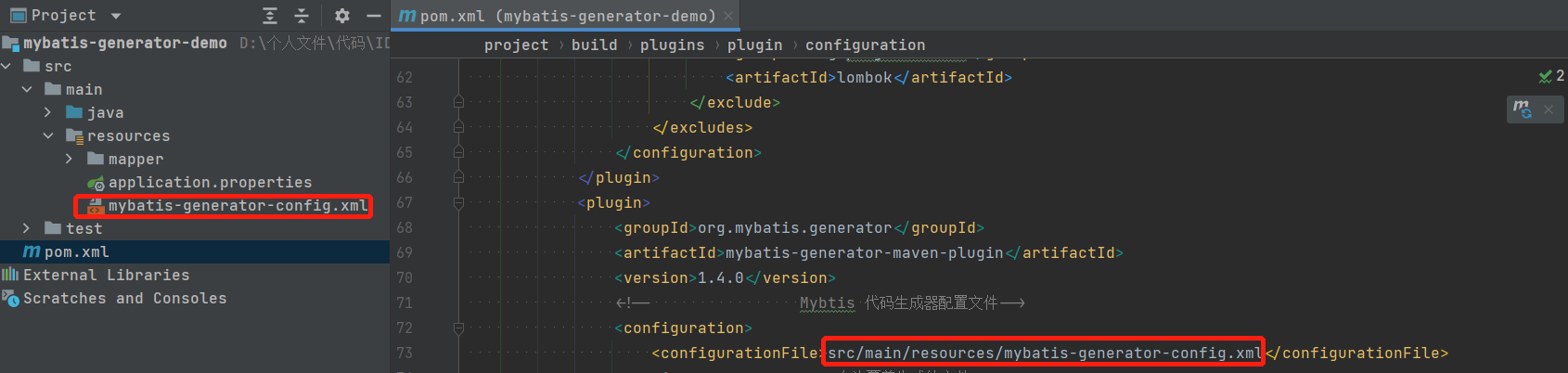Dismiss the Maven reload notification
This screenshot has width=1568, height=373.
[1548, 109]
